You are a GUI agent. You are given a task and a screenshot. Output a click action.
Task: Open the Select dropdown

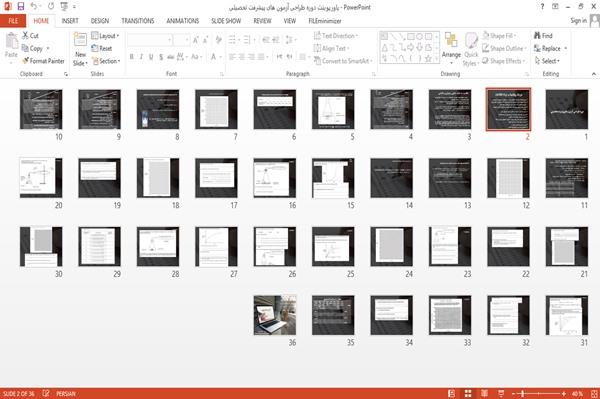547,61
